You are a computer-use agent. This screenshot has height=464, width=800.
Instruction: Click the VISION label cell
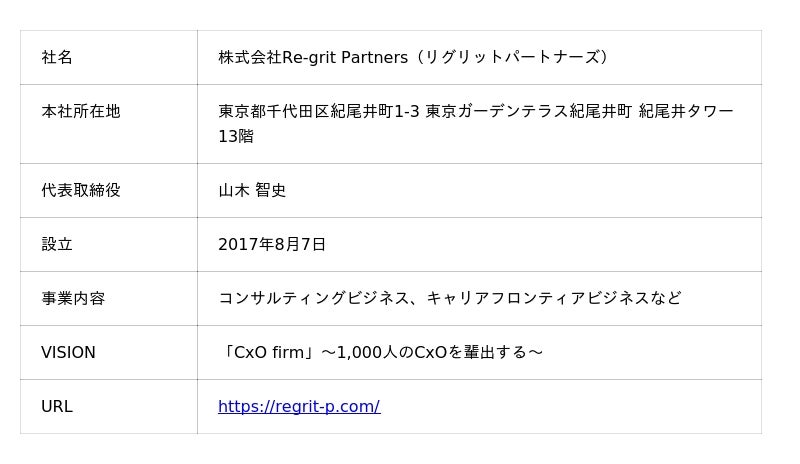tap(68, 352)
